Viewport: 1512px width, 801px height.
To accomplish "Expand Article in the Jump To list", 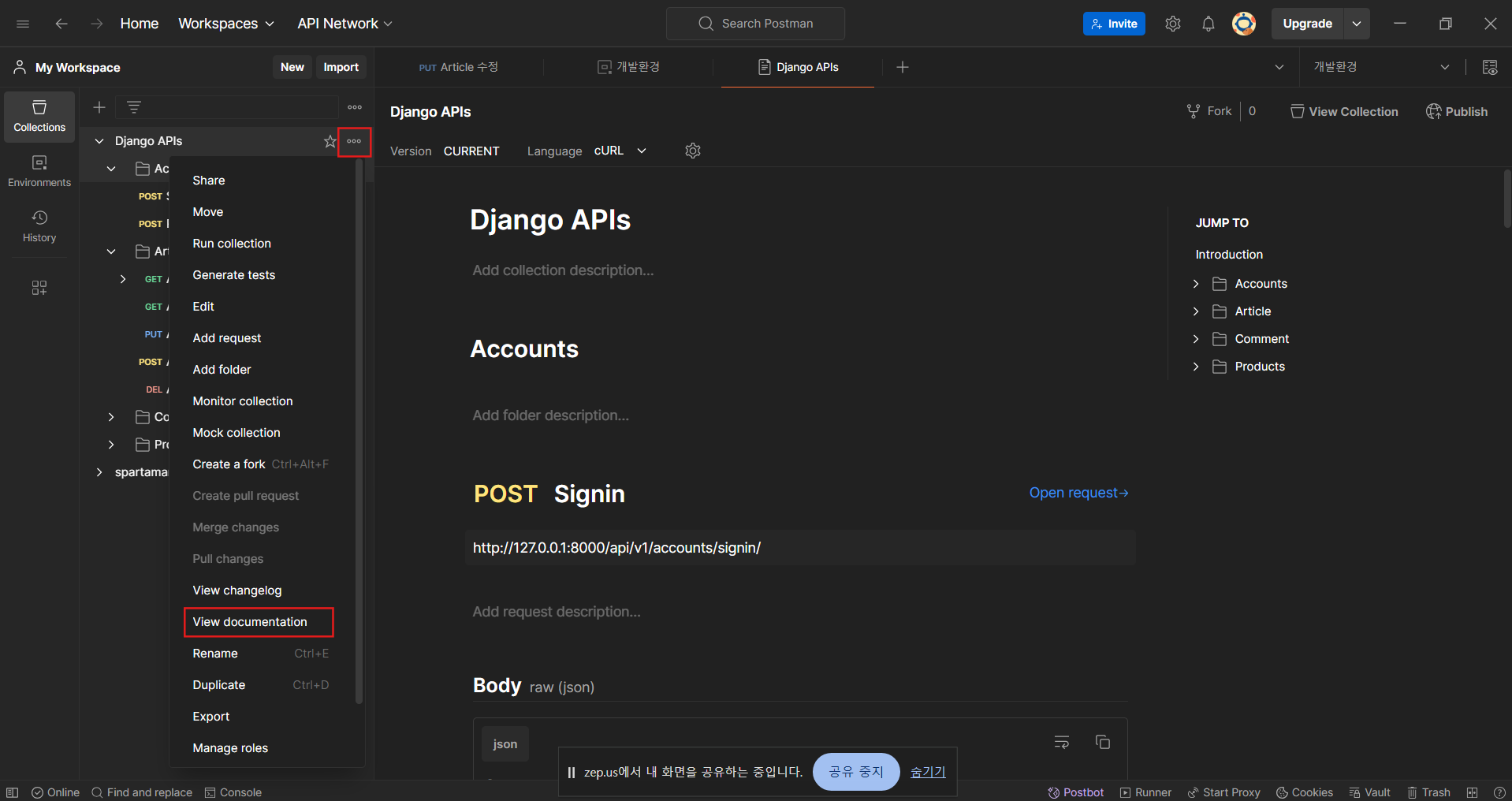I will (x=1196, y=311).
